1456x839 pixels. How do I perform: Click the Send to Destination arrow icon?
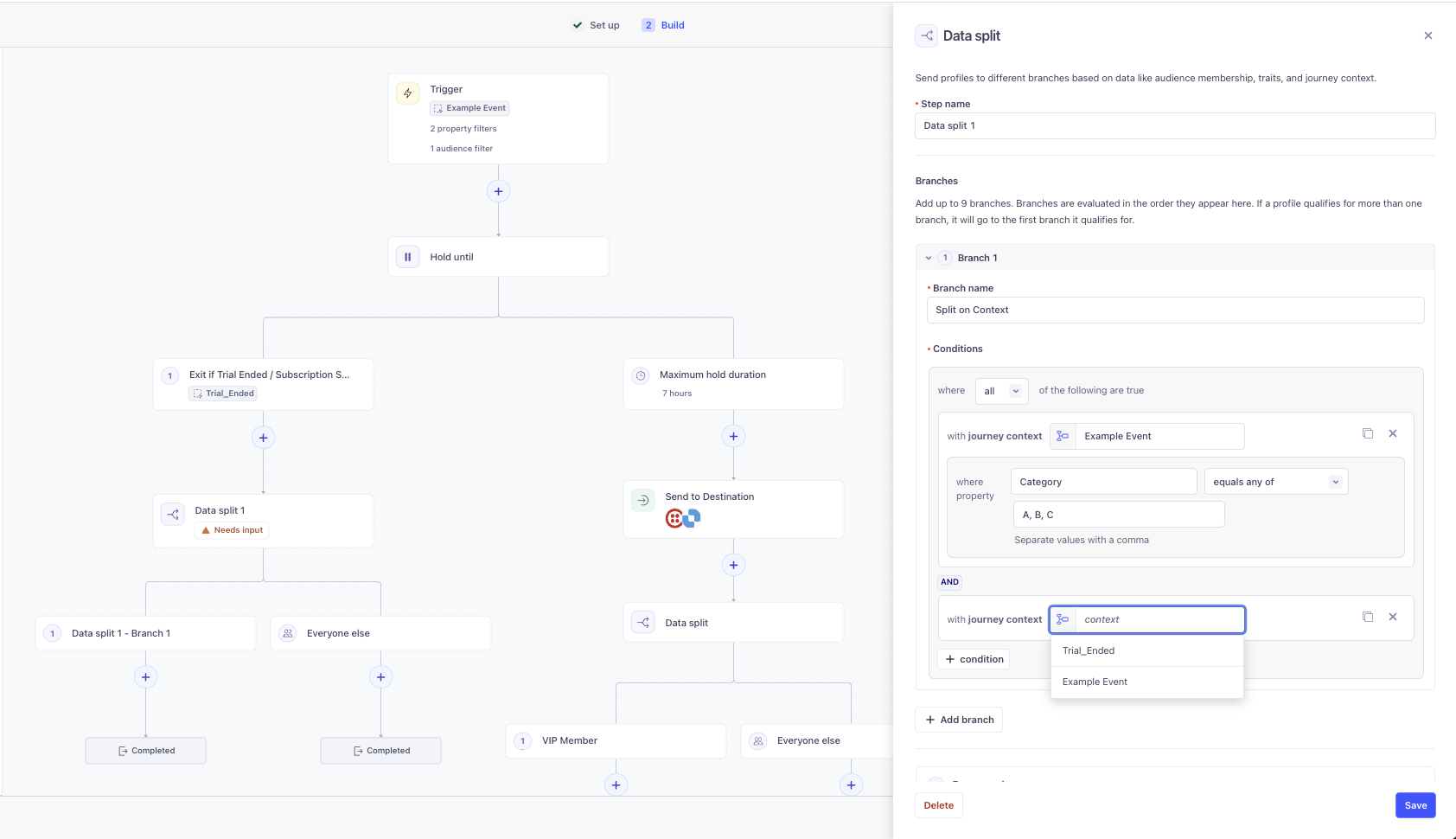click(642, 501)
